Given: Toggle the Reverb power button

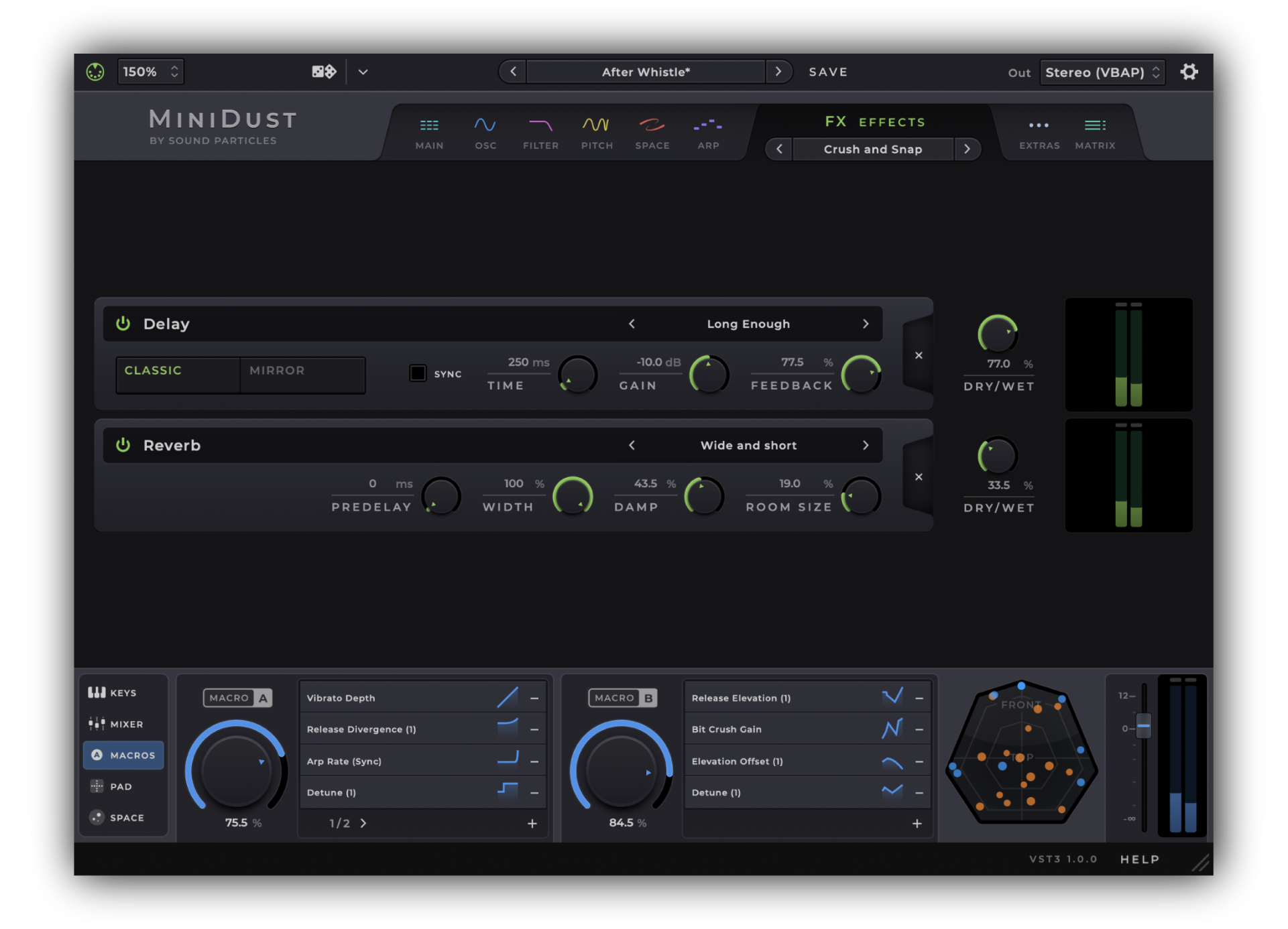Looking at the screenshot, I should pyautogui.click(x=123, y=445).
